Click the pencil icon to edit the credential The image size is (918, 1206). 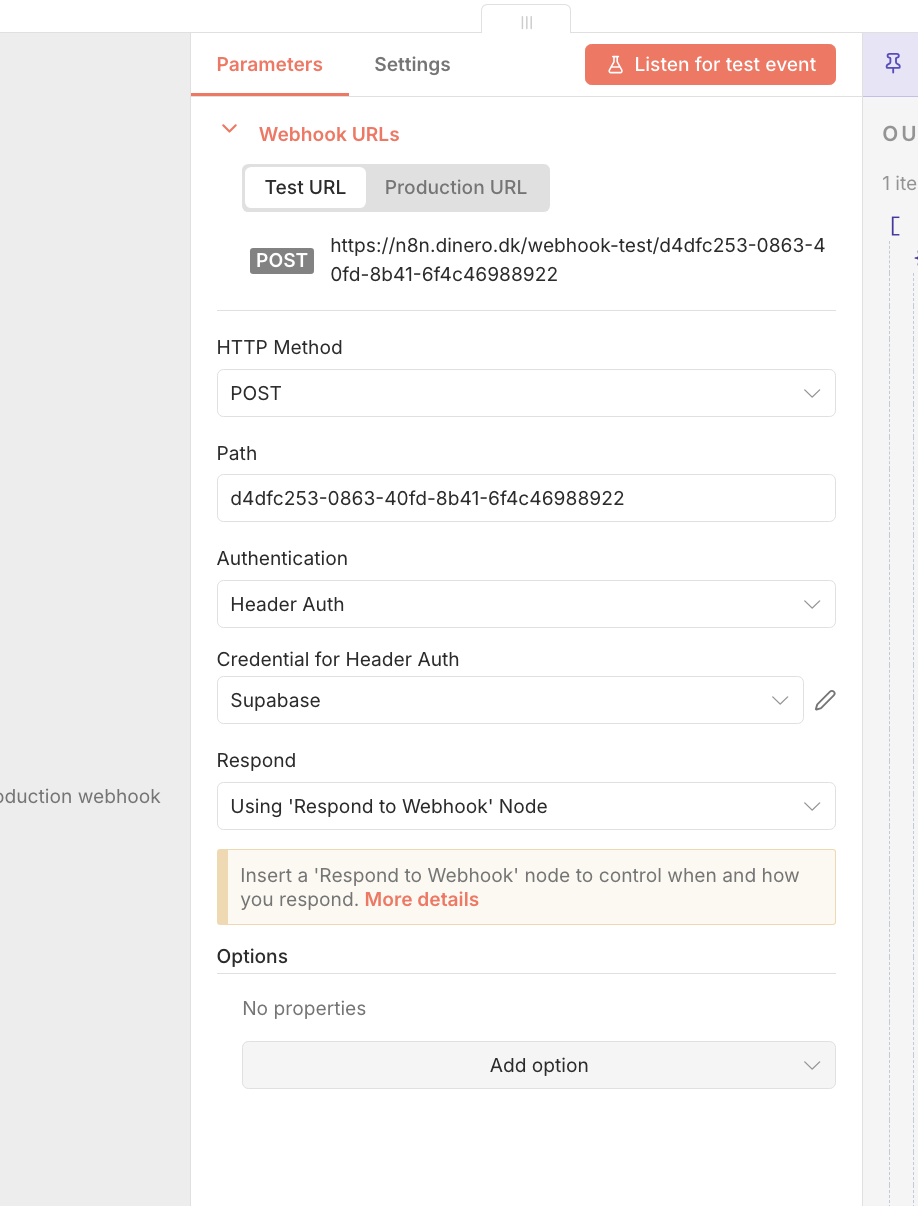pyautogui.click(x=825, y=700)
